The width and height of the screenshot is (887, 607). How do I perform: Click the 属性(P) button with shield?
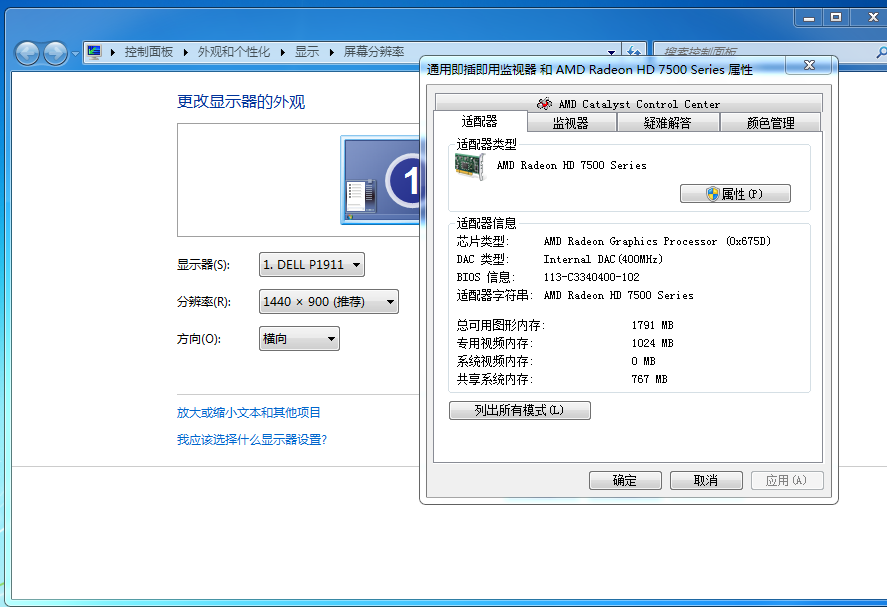coord(735,194)
